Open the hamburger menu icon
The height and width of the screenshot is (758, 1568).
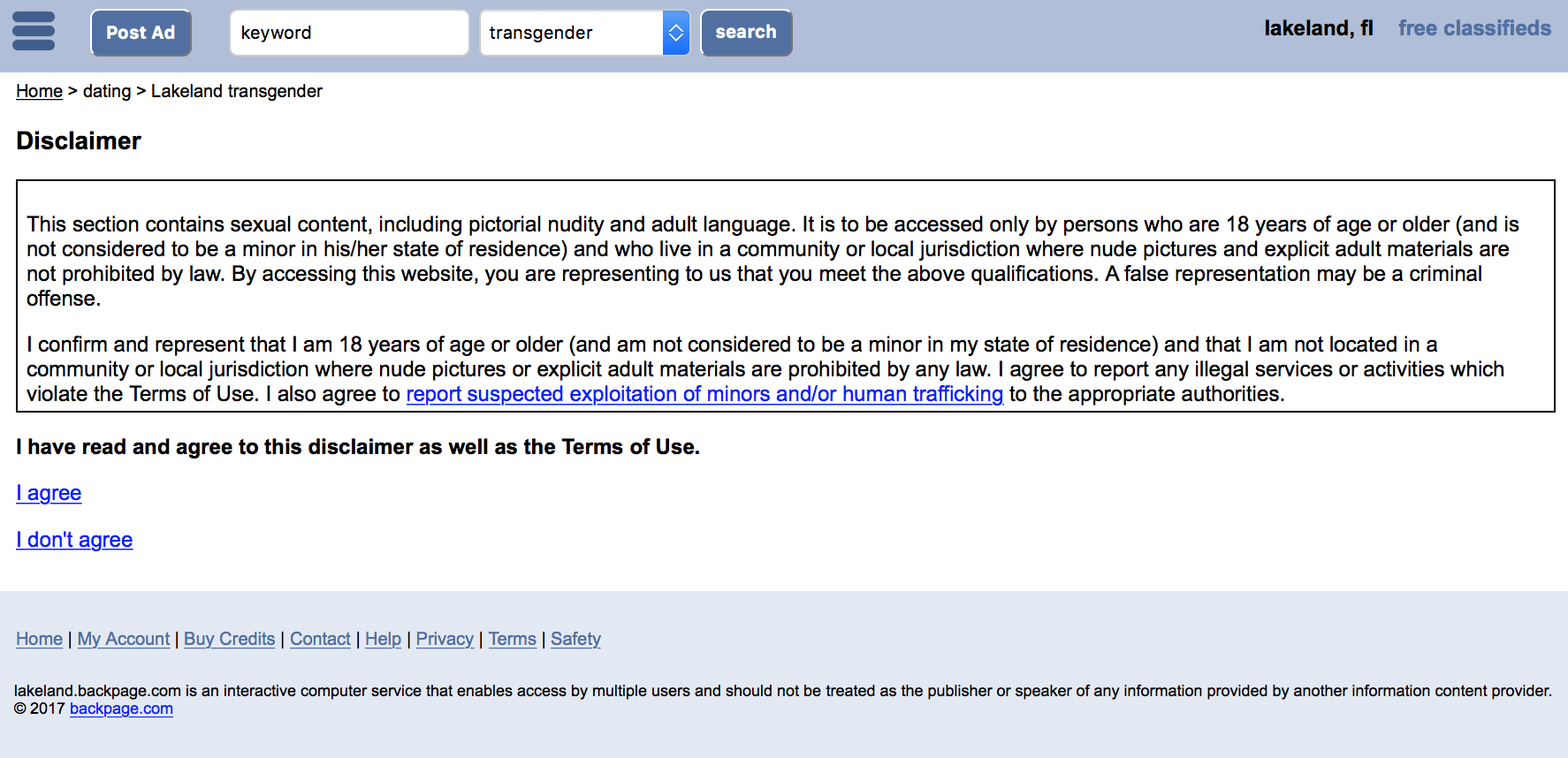[34, 32]
